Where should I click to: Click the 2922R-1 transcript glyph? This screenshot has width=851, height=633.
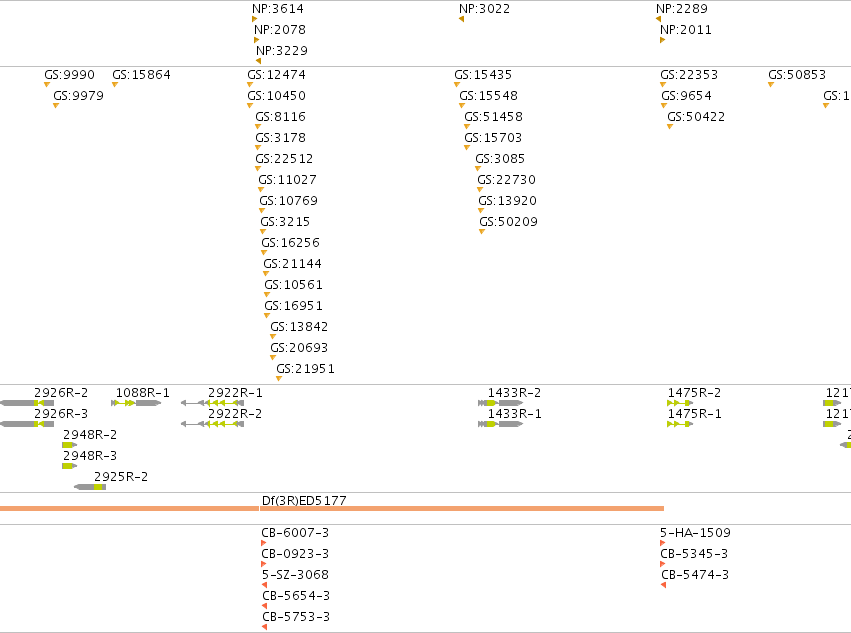click(x=212, y=403)
